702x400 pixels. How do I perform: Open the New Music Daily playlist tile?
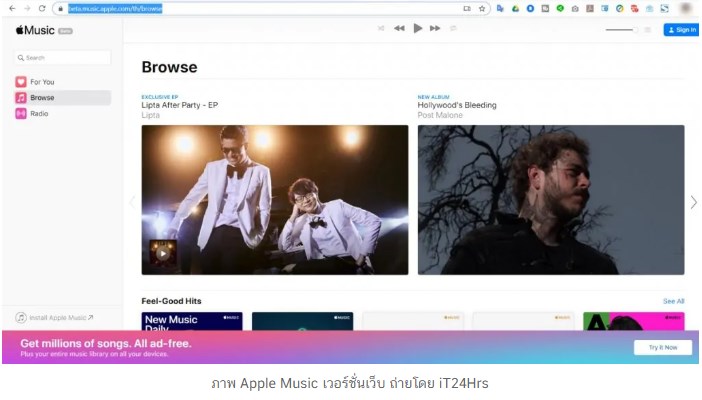tap(192, 322)
